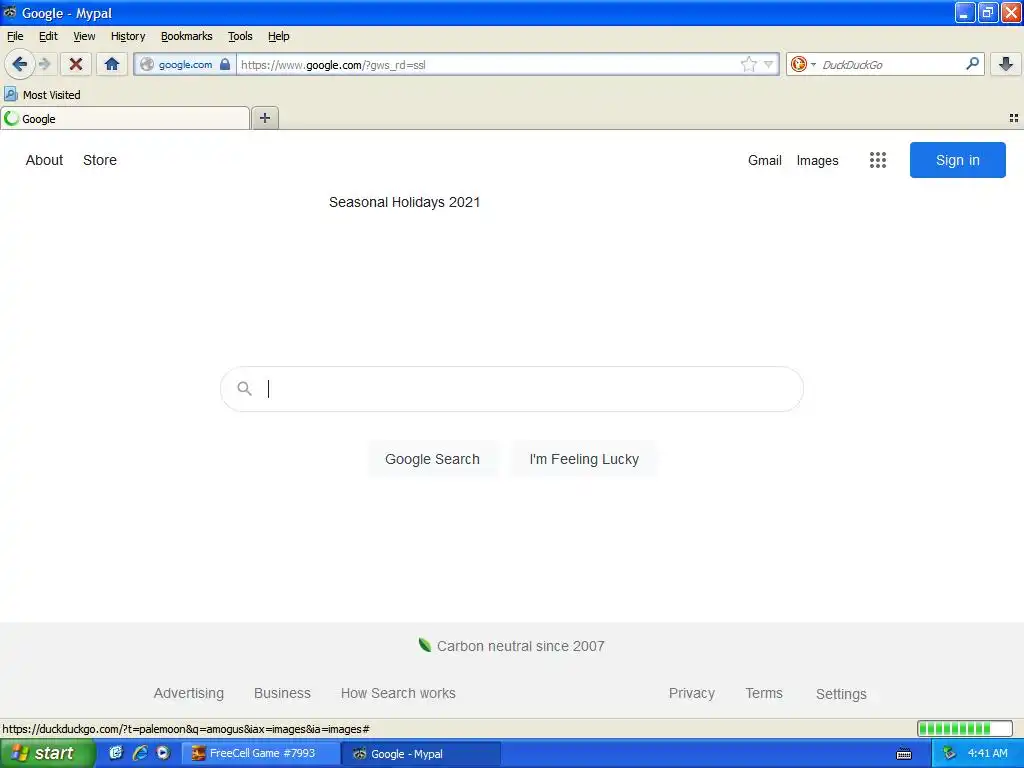Open Google Images link
The height and width of the screenshot is (768, 1024).
(818, 161)
